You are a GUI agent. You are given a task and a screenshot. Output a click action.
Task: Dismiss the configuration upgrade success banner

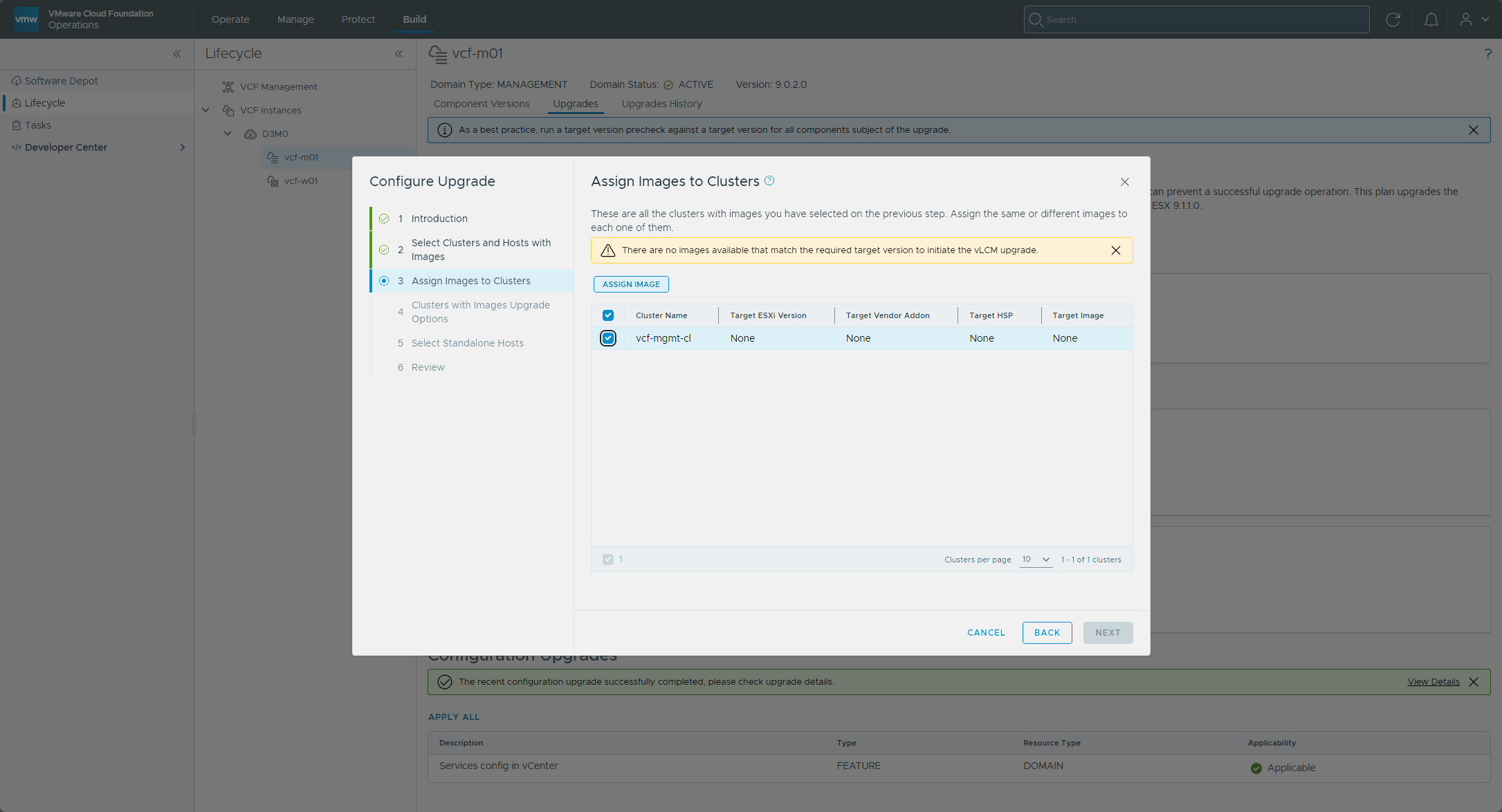(x=1474, y=682)
